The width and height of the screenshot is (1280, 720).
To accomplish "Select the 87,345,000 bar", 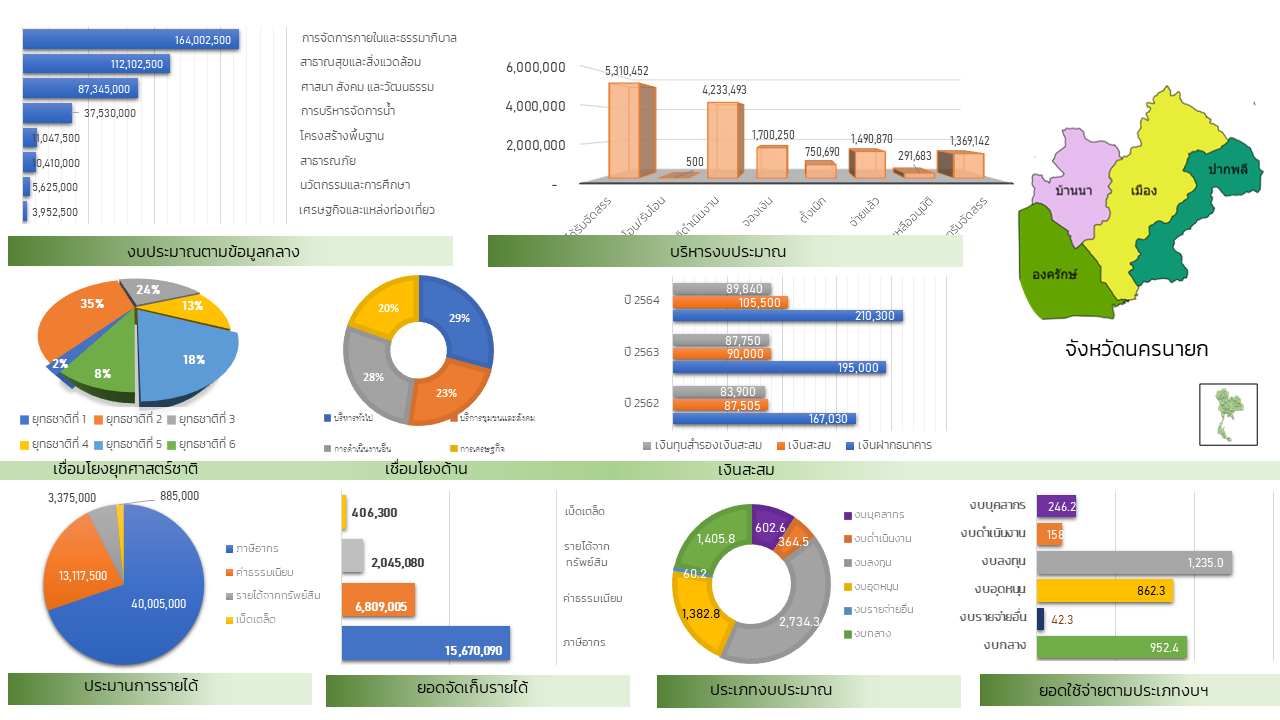I will click(x=80, y=89).
